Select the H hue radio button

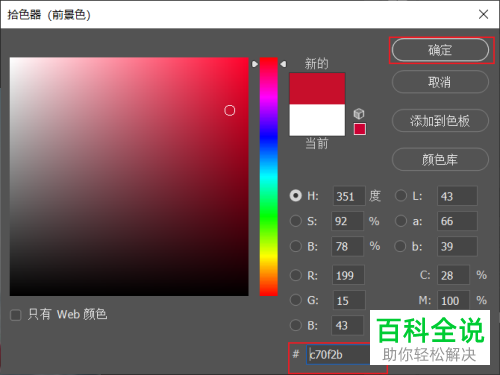tap(296, 196)
